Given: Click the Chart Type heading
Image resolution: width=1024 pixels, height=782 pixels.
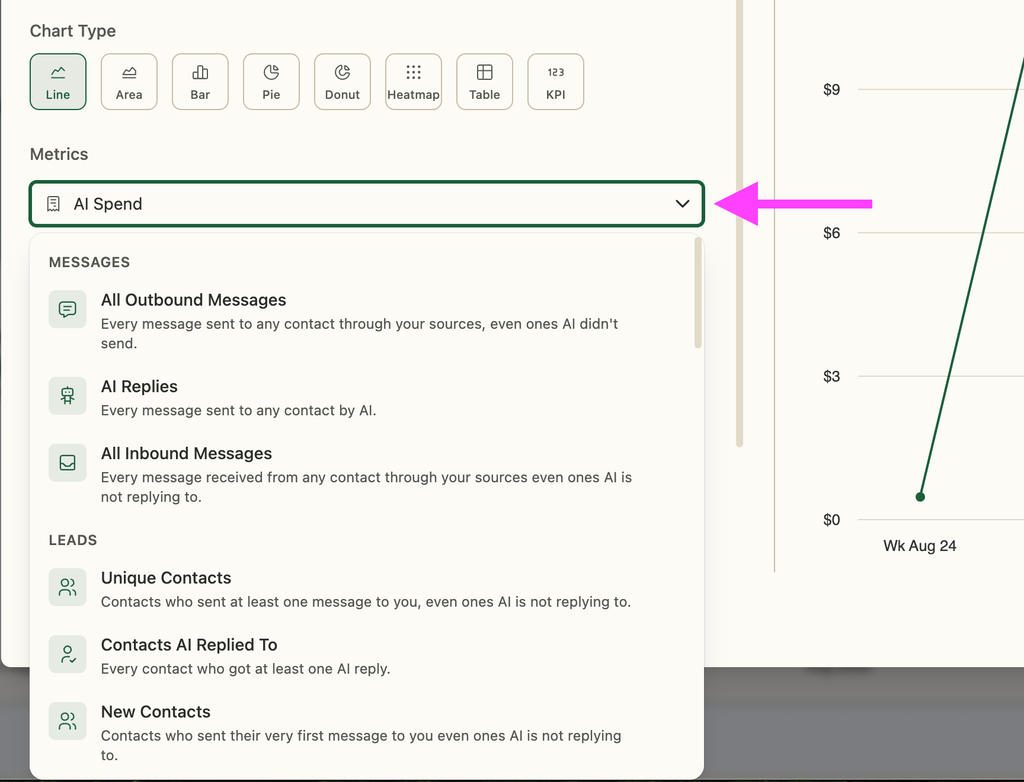Looking at the screenshot, I should pos(73,31).
